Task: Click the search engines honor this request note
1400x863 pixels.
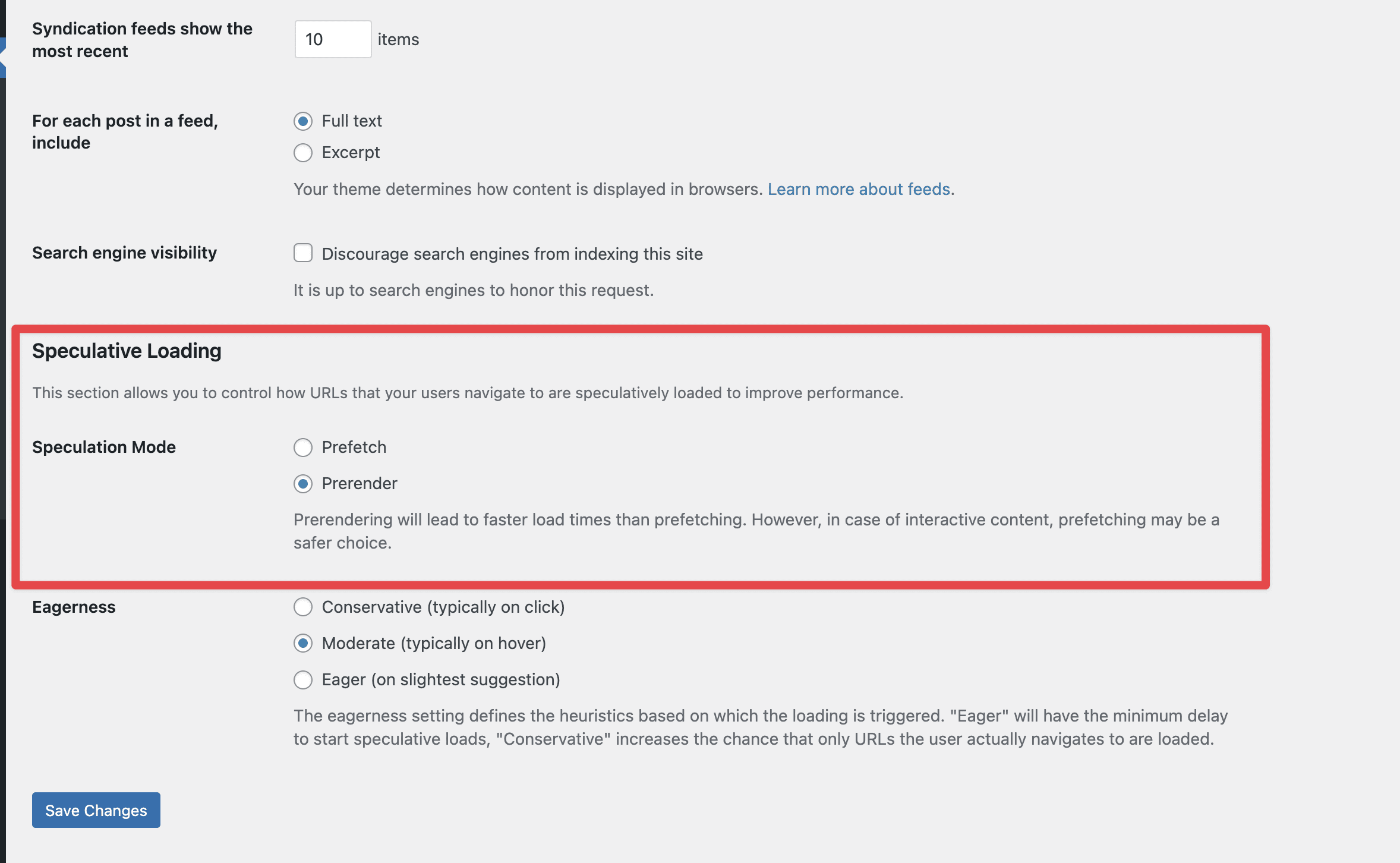Action: tap(473, 290)
